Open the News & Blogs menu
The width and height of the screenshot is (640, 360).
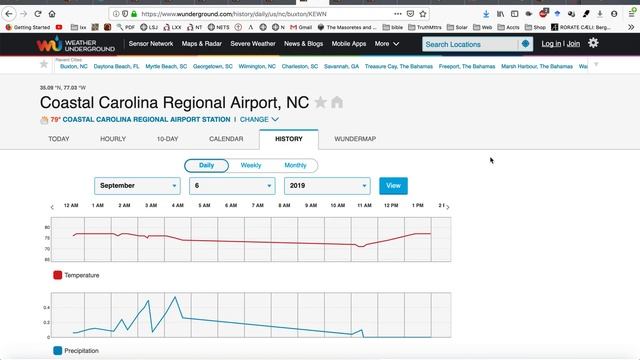point(303,44)
